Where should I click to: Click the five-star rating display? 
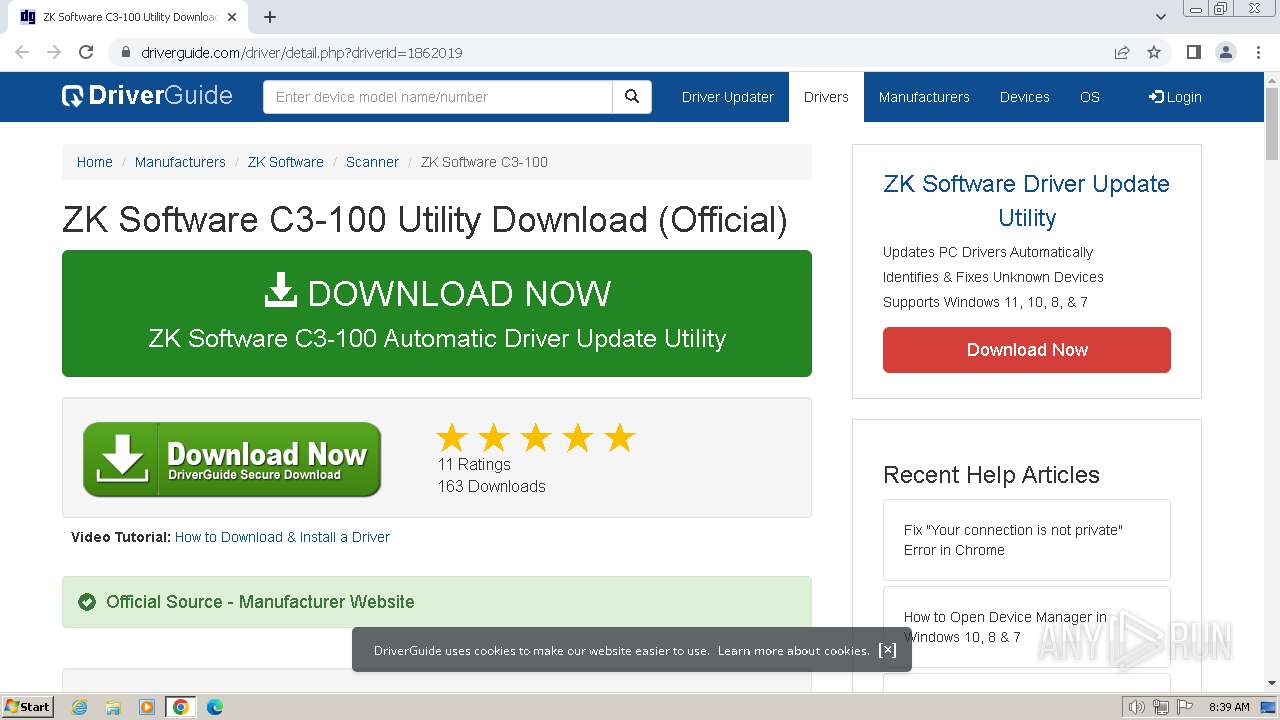tap(536, 438)
